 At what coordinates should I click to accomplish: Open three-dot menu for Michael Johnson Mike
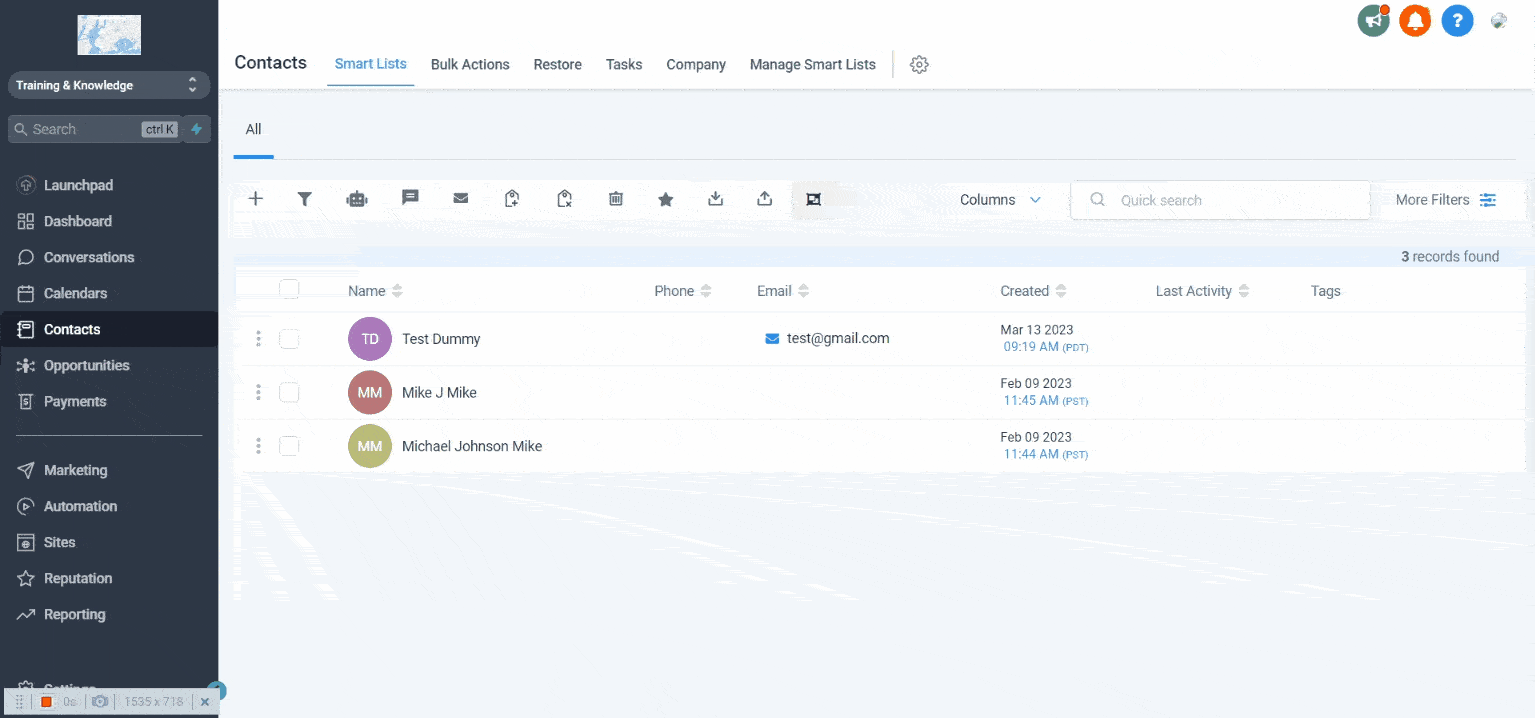tap(258, 446)
